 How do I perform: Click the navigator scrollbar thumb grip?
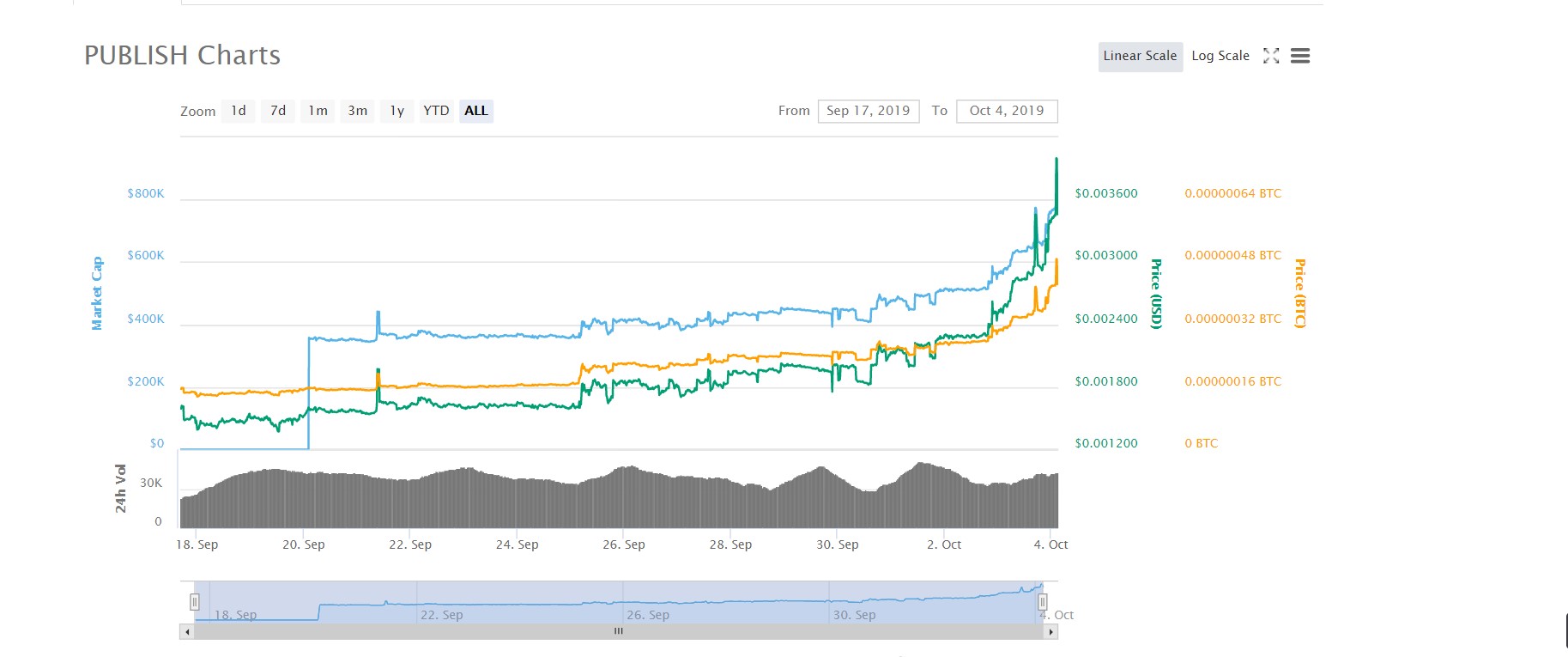pyautogui.click(x=618, y=631)
